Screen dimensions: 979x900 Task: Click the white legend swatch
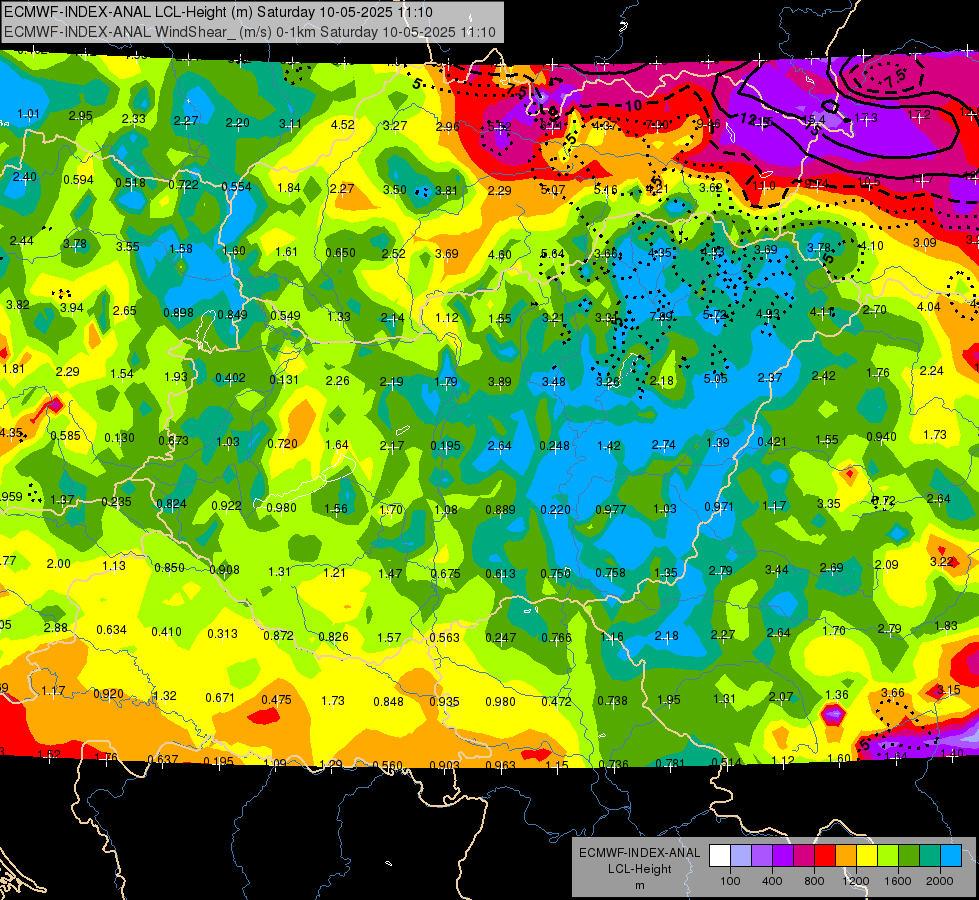(720, 856)
